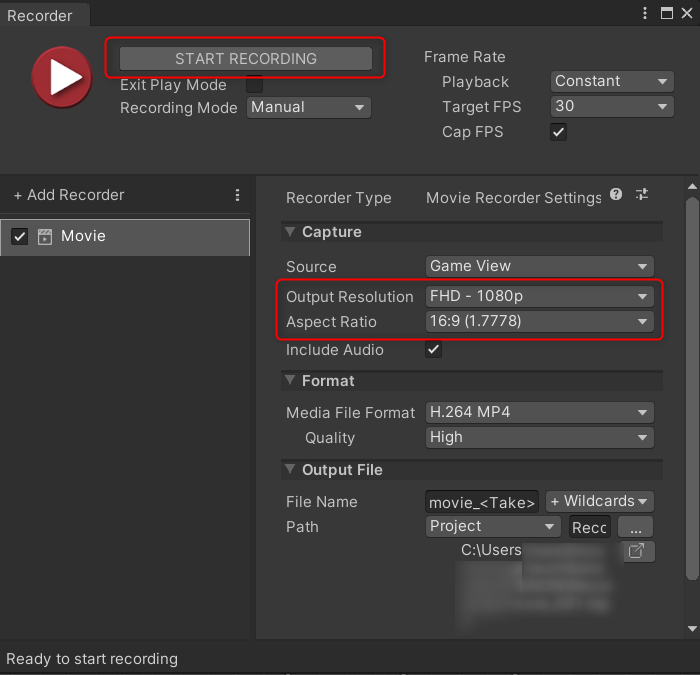This screenshot has height=675, width=700.
Task: Click scrollbar down arrow
Action: (x=692, y=629)
